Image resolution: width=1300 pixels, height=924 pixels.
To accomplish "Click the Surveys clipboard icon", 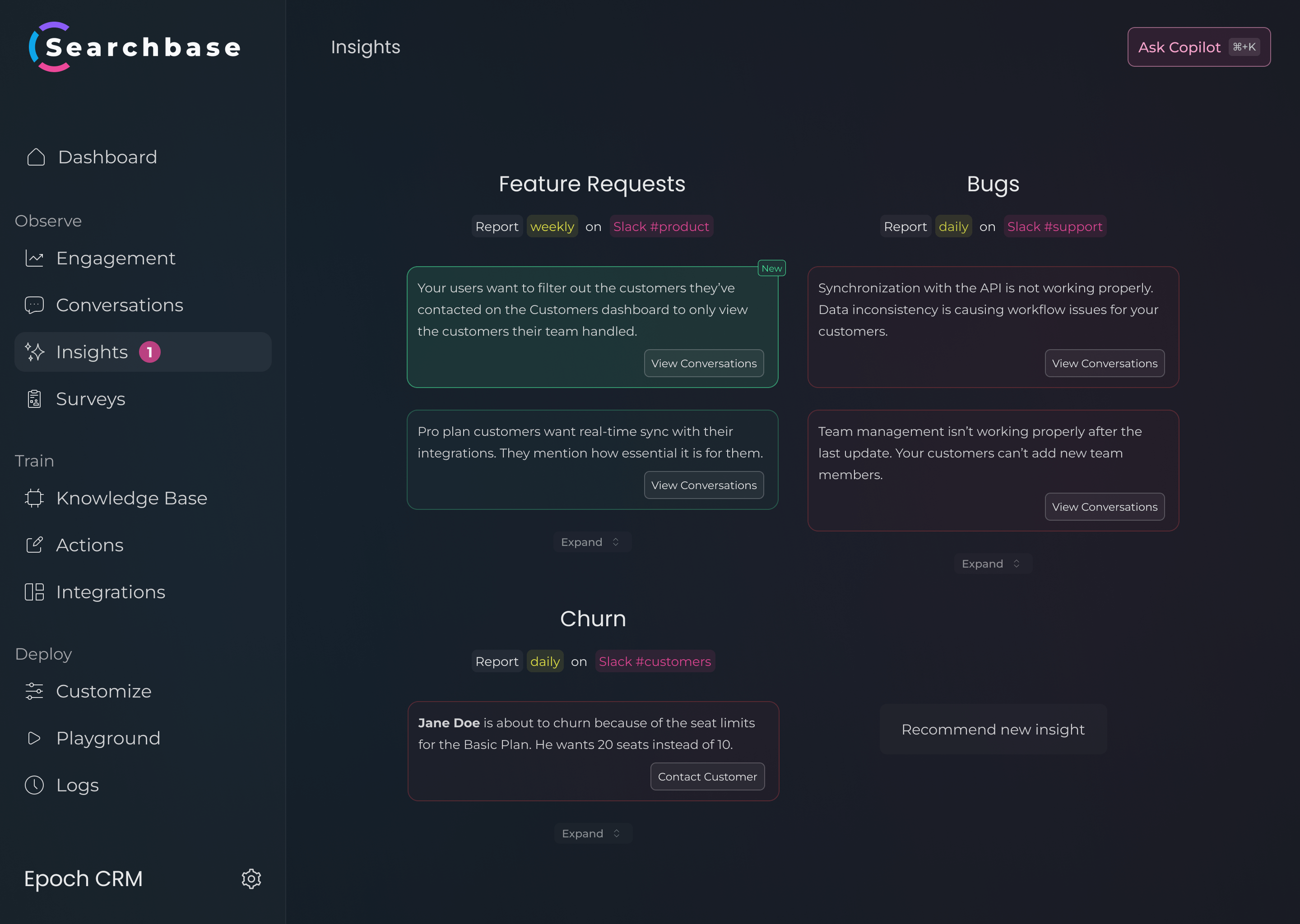I will pos(34,399).
